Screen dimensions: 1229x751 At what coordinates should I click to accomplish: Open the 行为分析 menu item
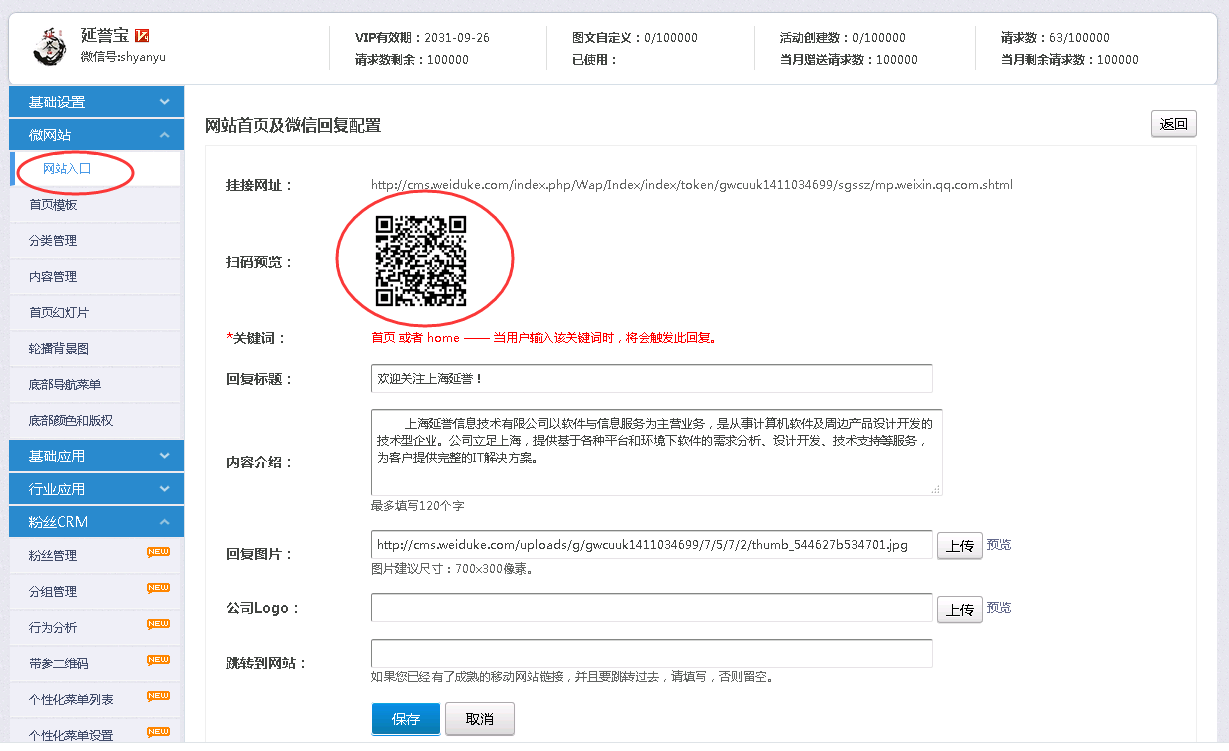click(96, 628)
